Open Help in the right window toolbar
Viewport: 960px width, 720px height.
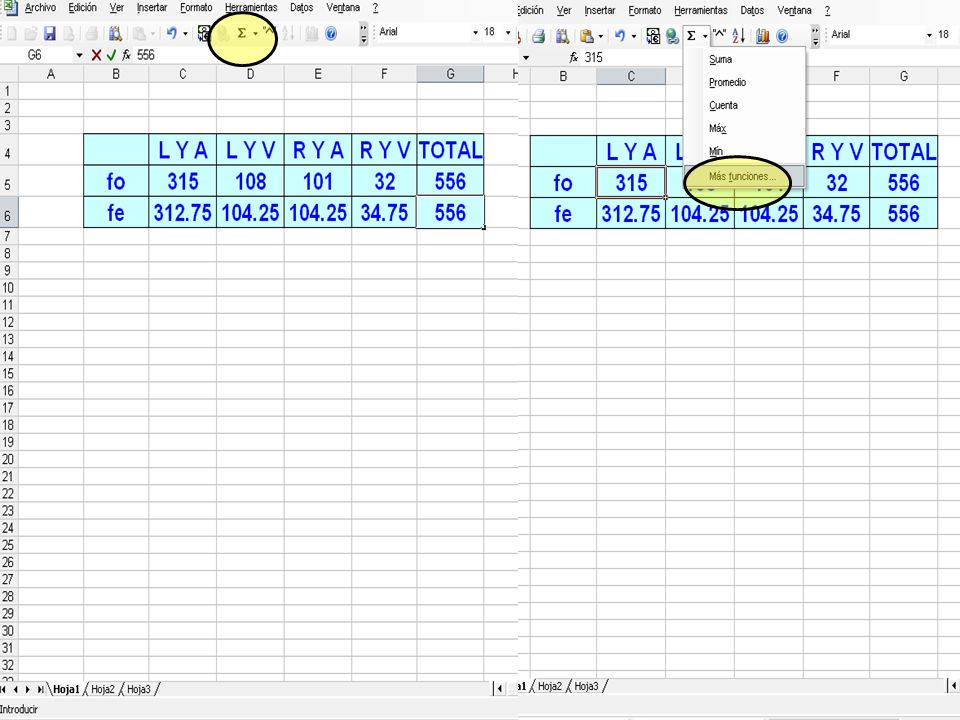point(782,36)
